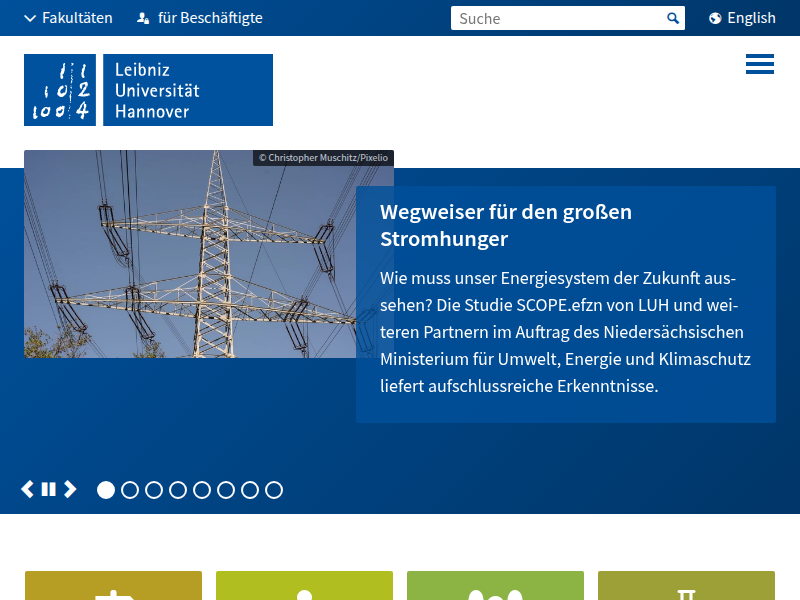Pause the slideshow

click(48, 489)
